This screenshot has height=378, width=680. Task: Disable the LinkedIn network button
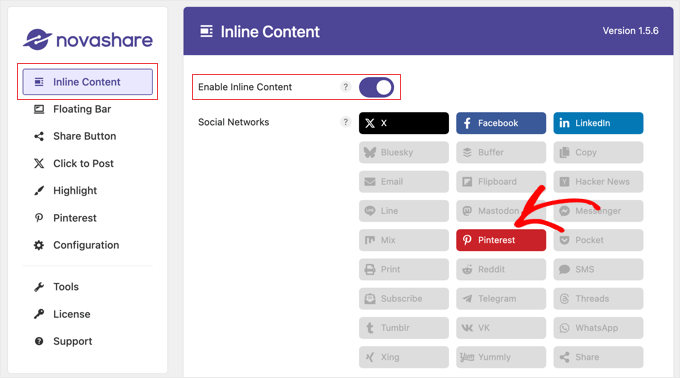pyautogui.click(x=598, y=123)
